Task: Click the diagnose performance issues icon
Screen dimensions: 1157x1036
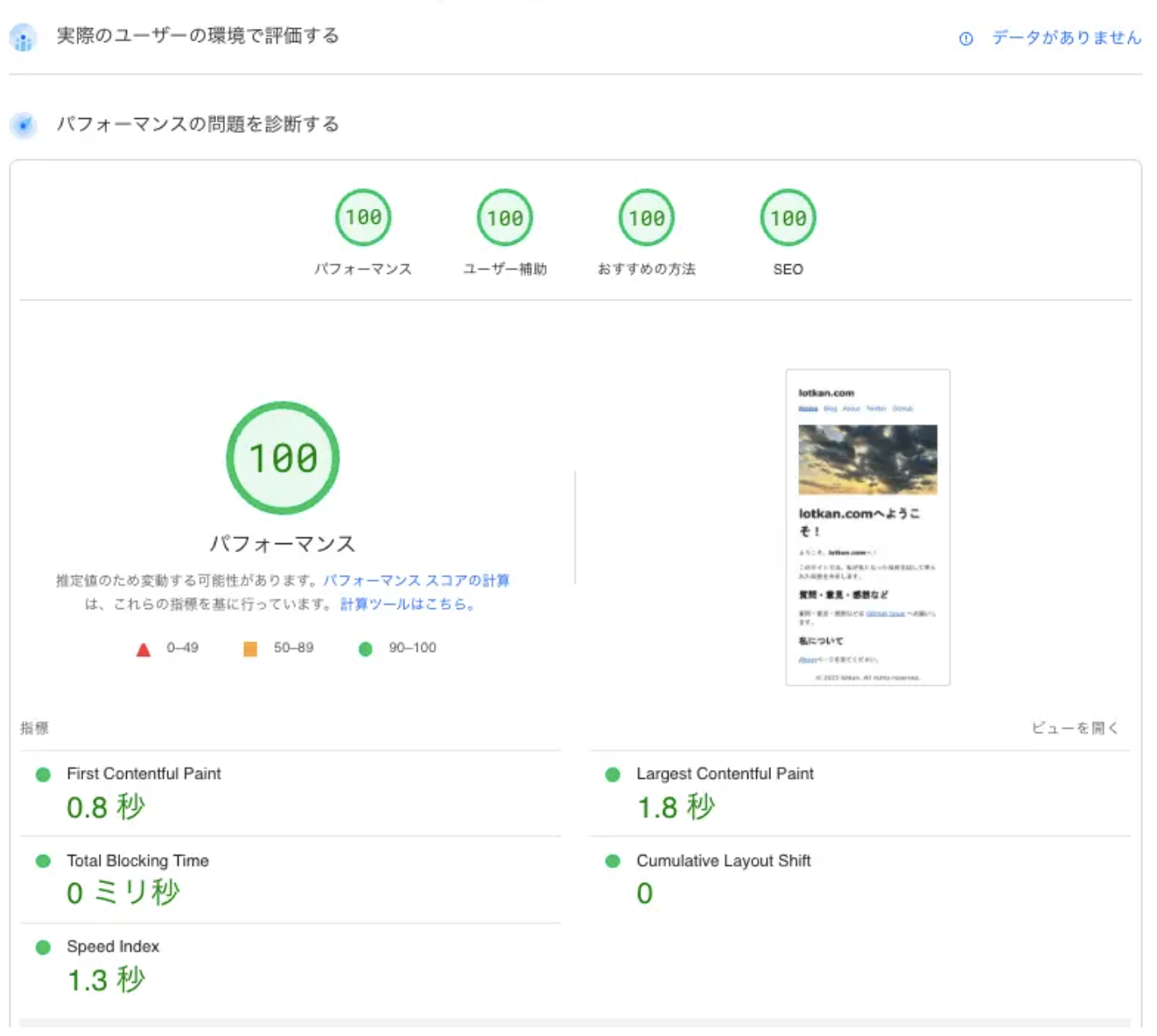Action: click(23, 125)
